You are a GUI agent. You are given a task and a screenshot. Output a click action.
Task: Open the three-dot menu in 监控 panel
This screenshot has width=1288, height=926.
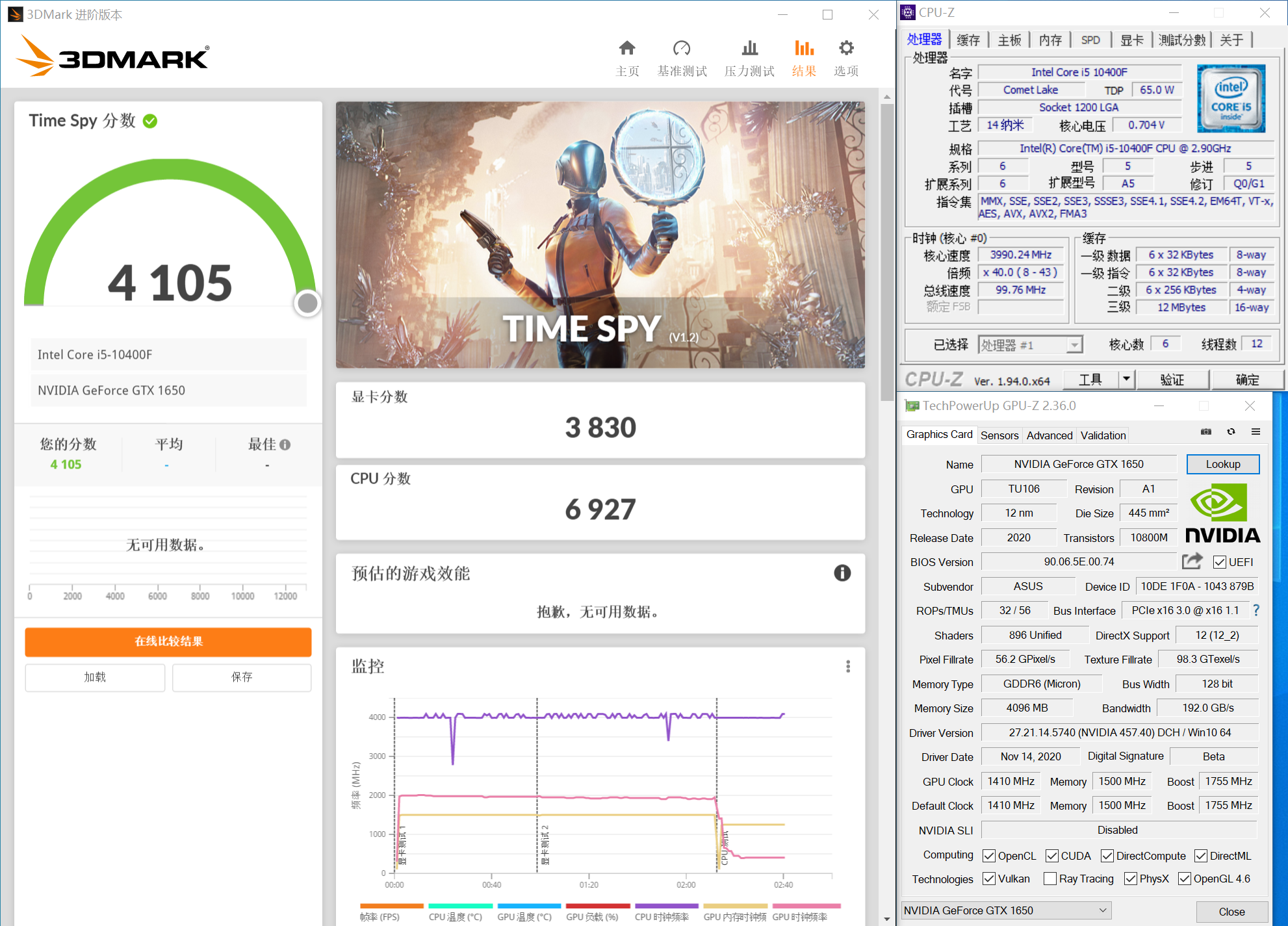848,666
